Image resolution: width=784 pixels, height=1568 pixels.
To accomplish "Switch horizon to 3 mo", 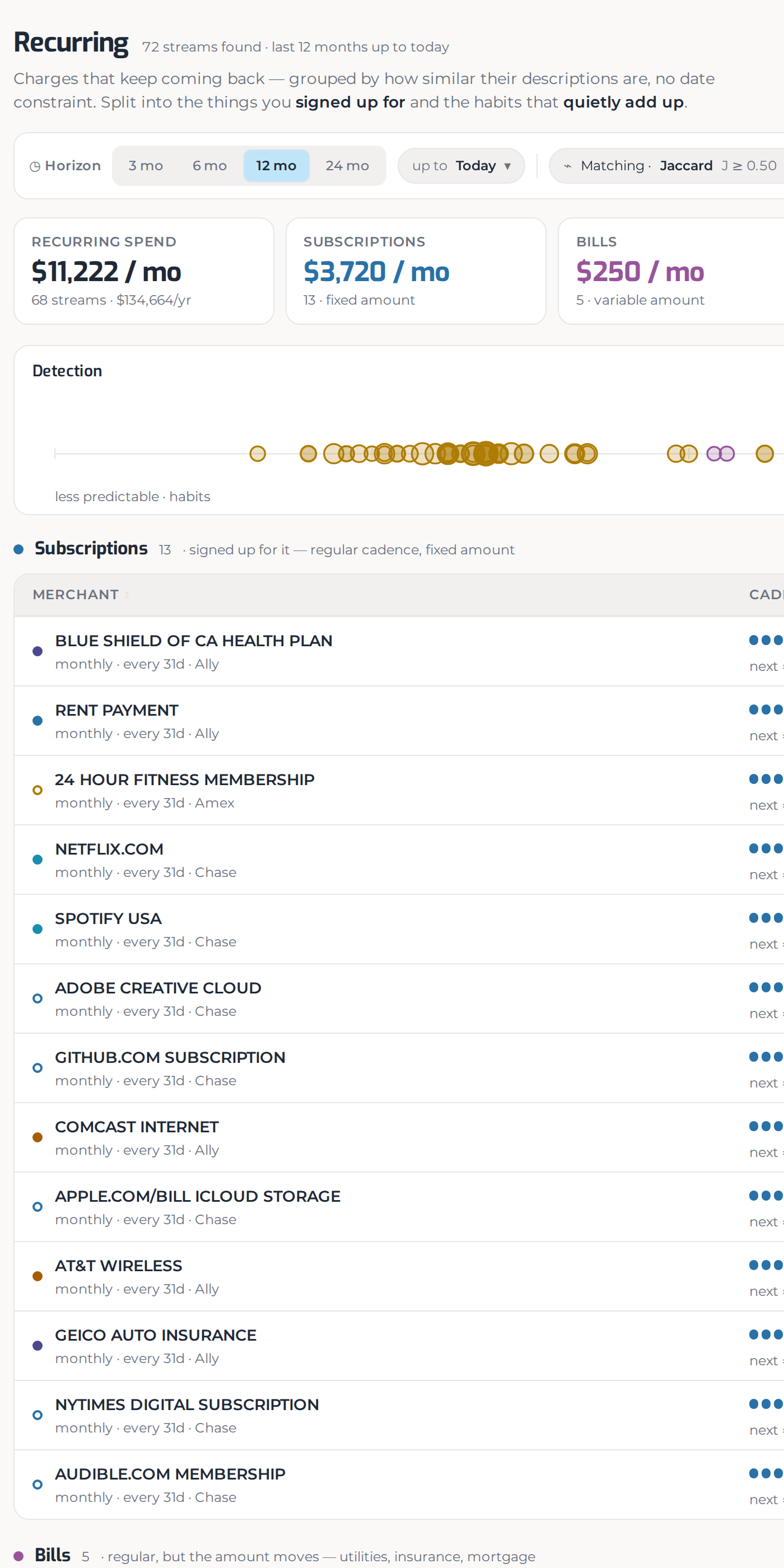I will click(146, 166).
